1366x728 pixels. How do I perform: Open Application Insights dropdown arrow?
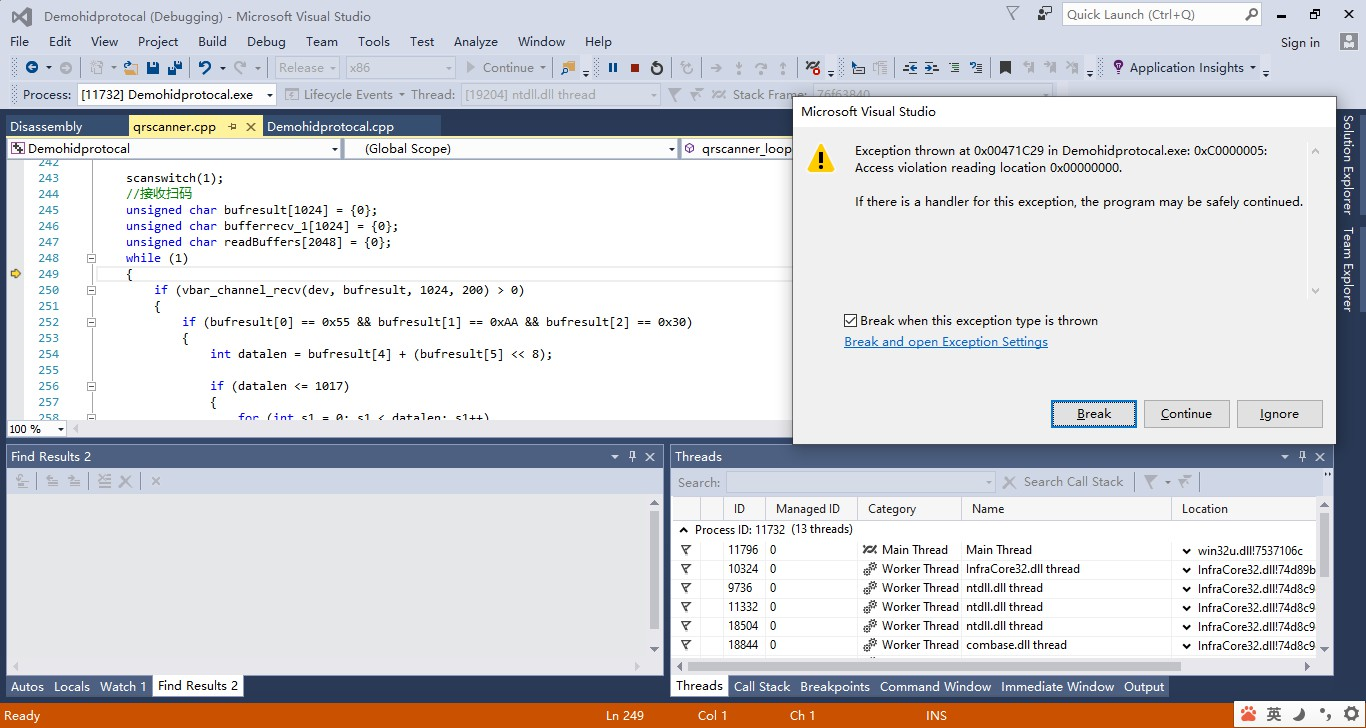(1253, 68)
